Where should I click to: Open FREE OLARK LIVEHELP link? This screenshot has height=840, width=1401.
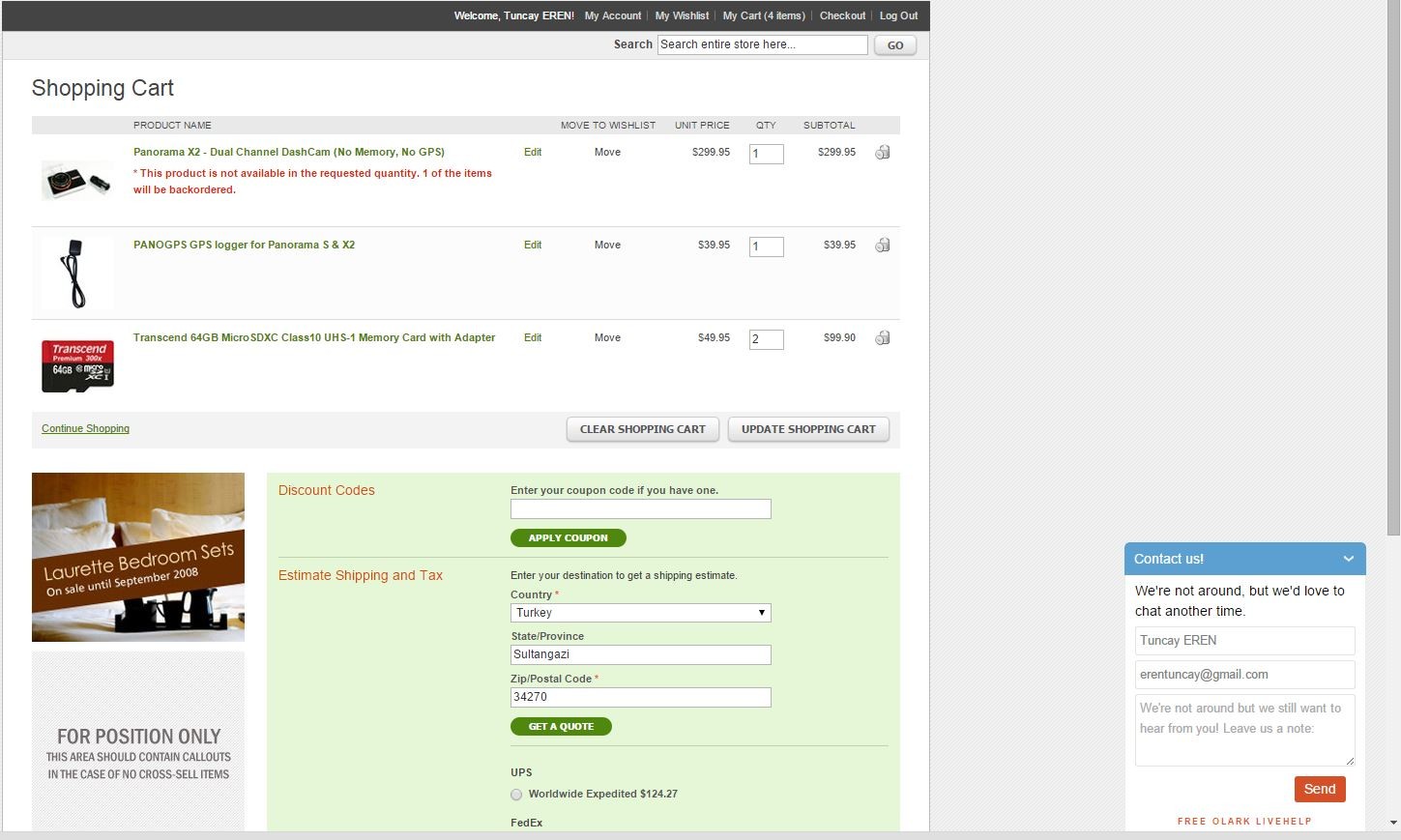click(x=1244, y=821)
